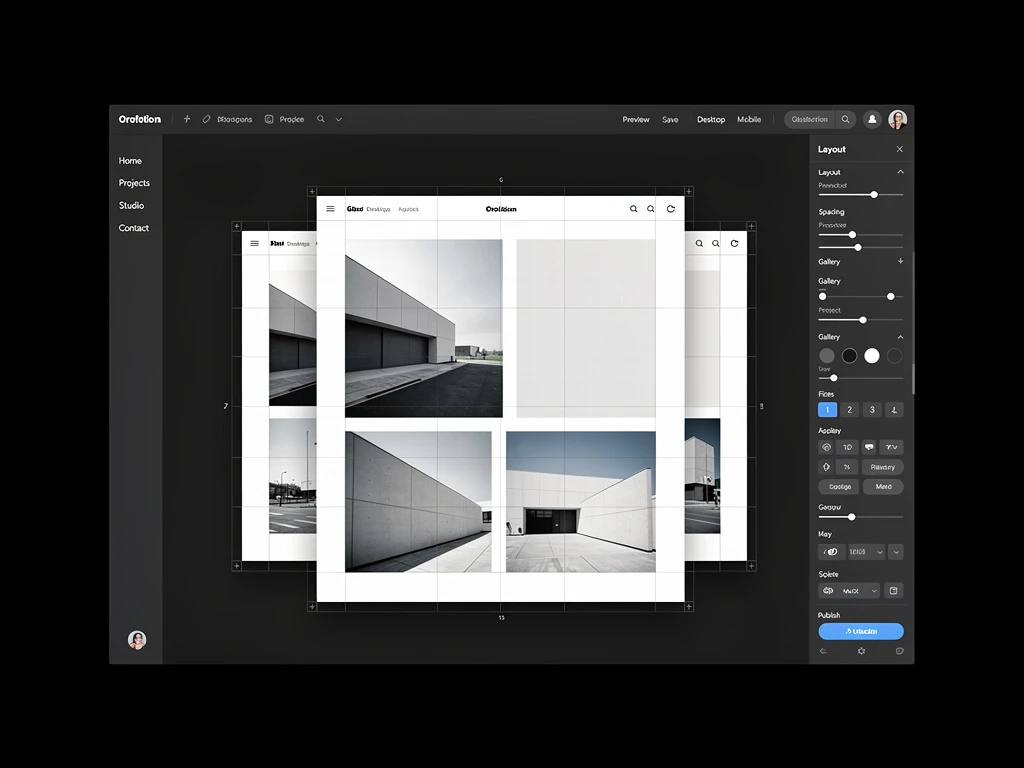Open the link-icon dropdown under Splete
The width and height of the screenshot is (1024, 768).
[x=849, y=591]
